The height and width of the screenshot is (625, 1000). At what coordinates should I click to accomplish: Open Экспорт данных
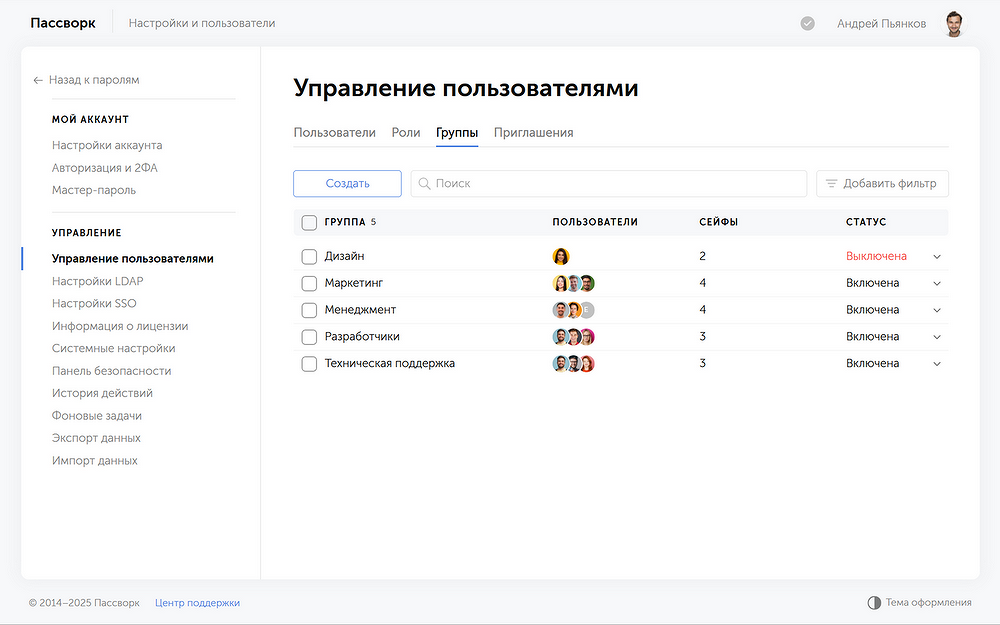point(96,438)
